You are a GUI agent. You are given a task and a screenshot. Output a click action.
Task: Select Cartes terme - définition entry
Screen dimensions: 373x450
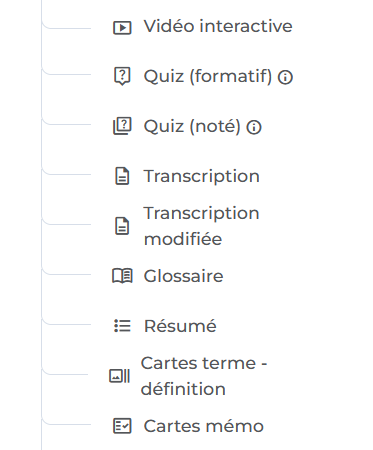pos(204,376)
